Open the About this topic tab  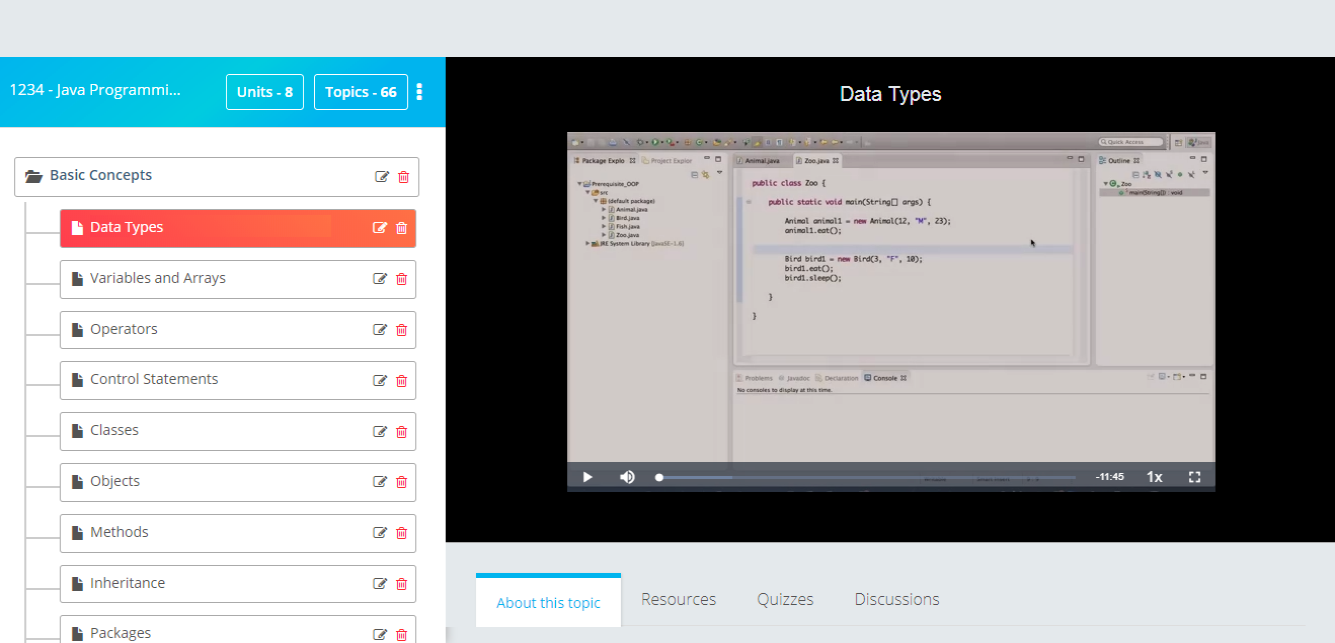[548, 602]
